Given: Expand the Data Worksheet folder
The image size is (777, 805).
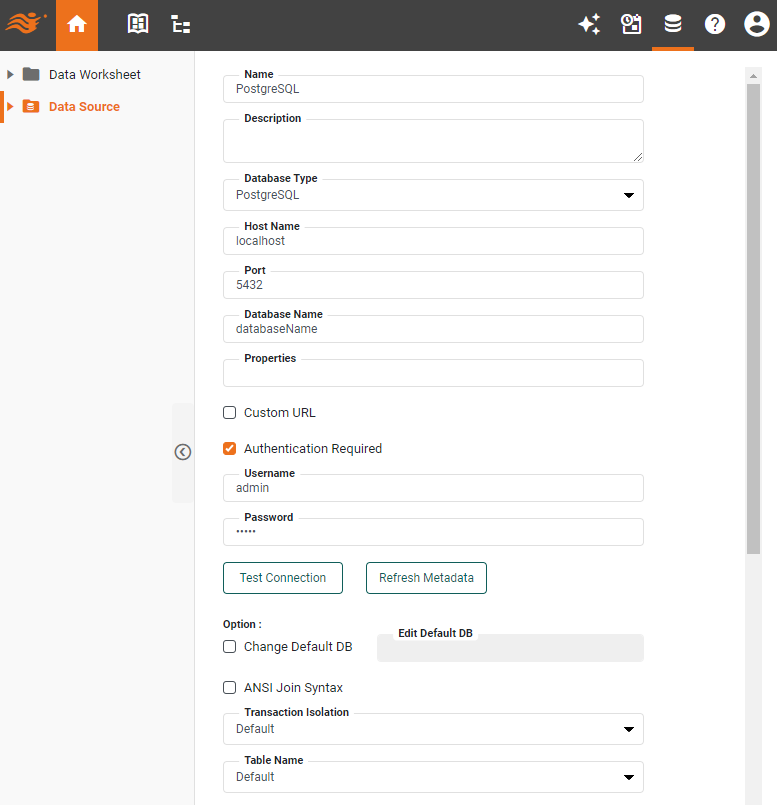Looking at the screenshot, I should 10,74.
